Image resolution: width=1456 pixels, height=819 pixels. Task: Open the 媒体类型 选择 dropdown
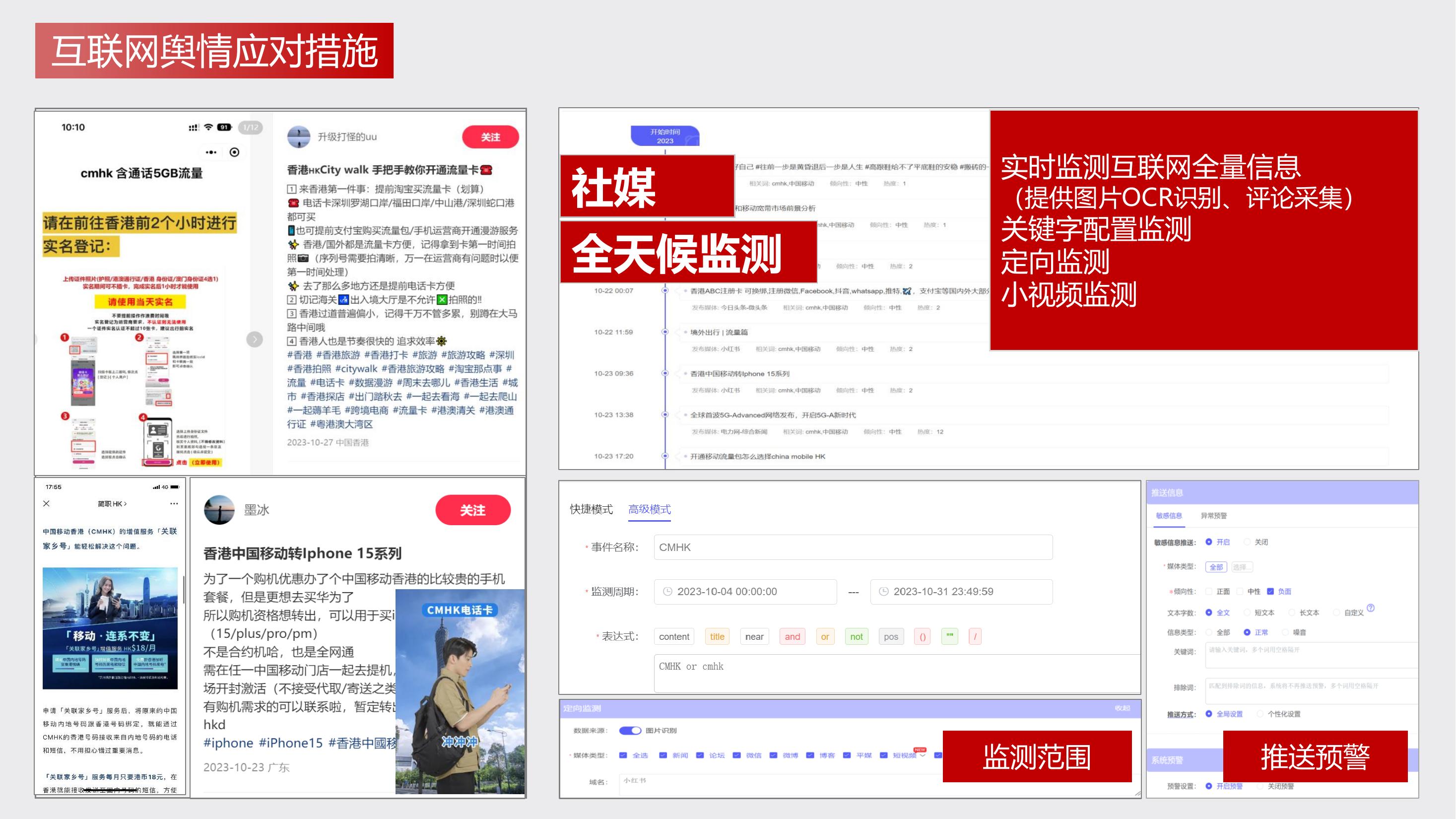pyautogui.click(x=1241, y=567)
